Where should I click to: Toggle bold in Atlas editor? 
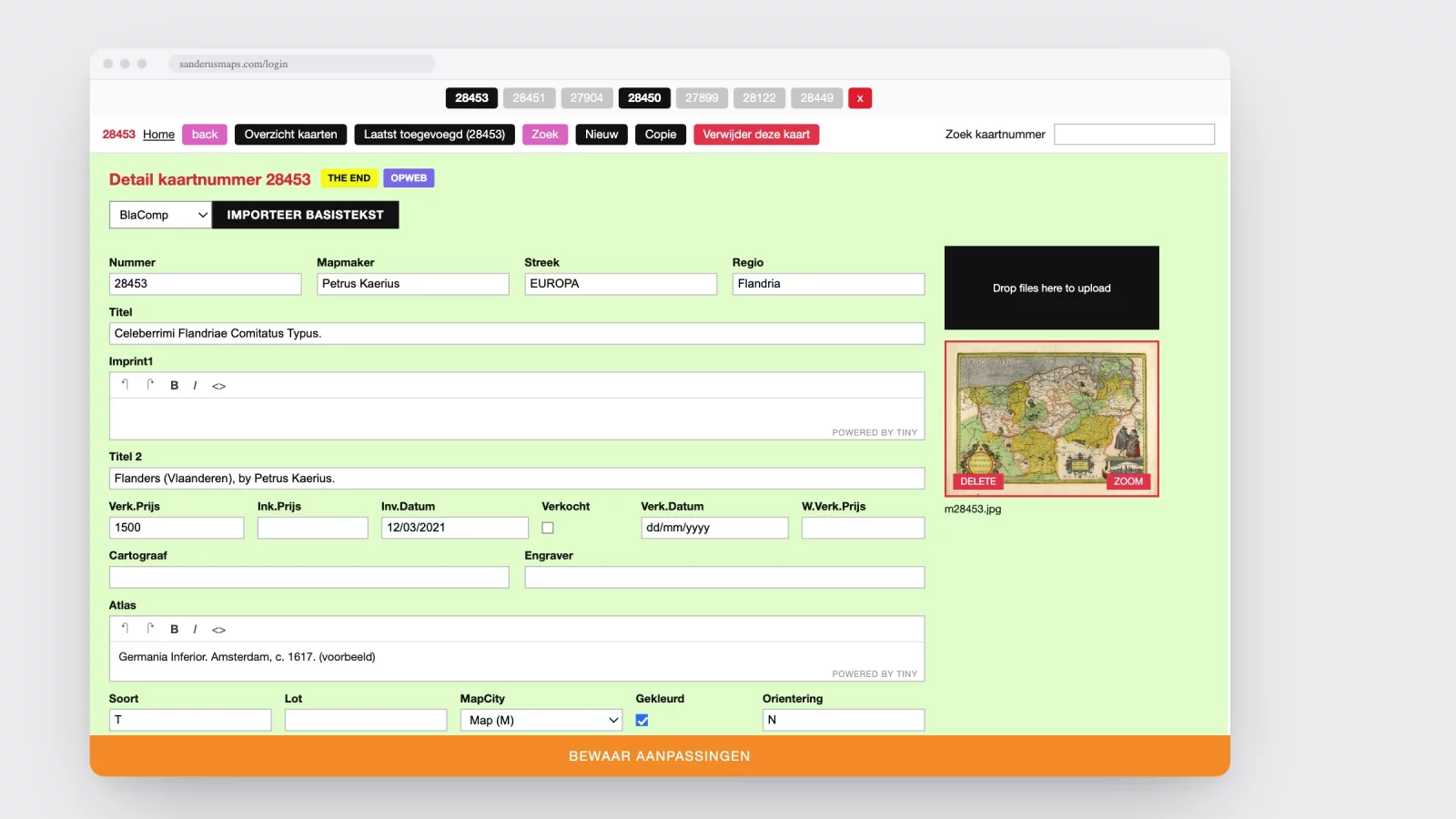coord(175,630)
